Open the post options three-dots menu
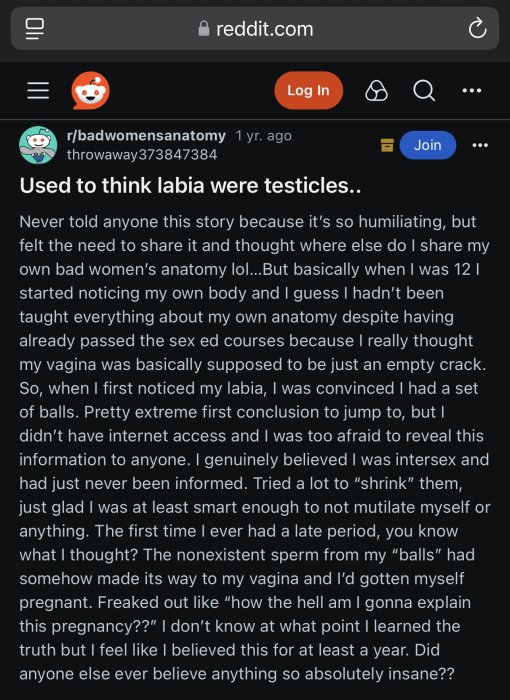This screenshot has width=510, height=700. click(480, 145)
